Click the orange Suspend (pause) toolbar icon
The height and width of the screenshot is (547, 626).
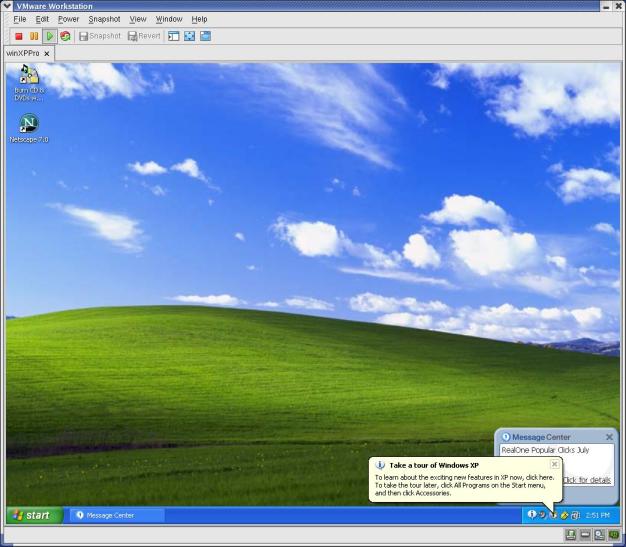click(34, 36)
